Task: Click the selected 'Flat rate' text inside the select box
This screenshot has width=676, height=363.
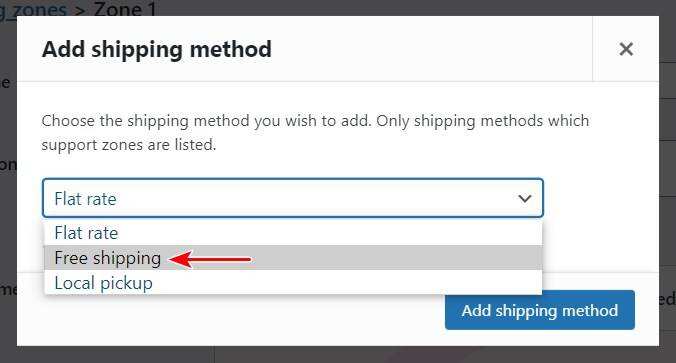Action: click(x=85, y=199)
